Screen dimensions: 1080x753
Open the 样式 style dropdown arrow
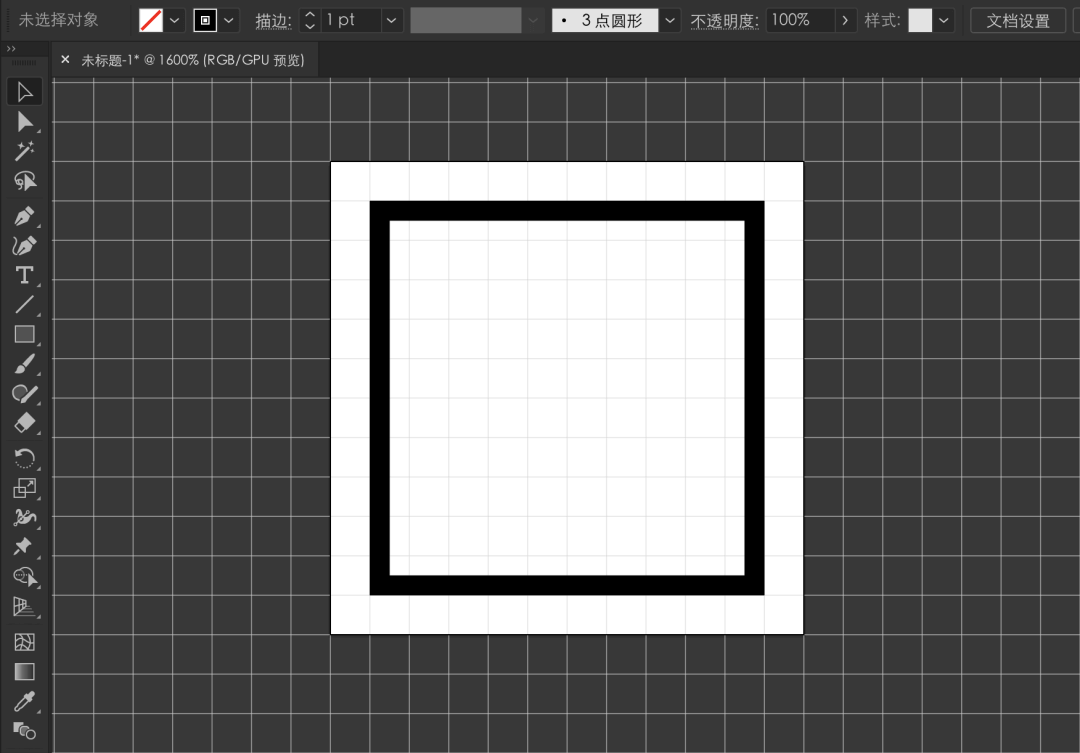[944, 21]
